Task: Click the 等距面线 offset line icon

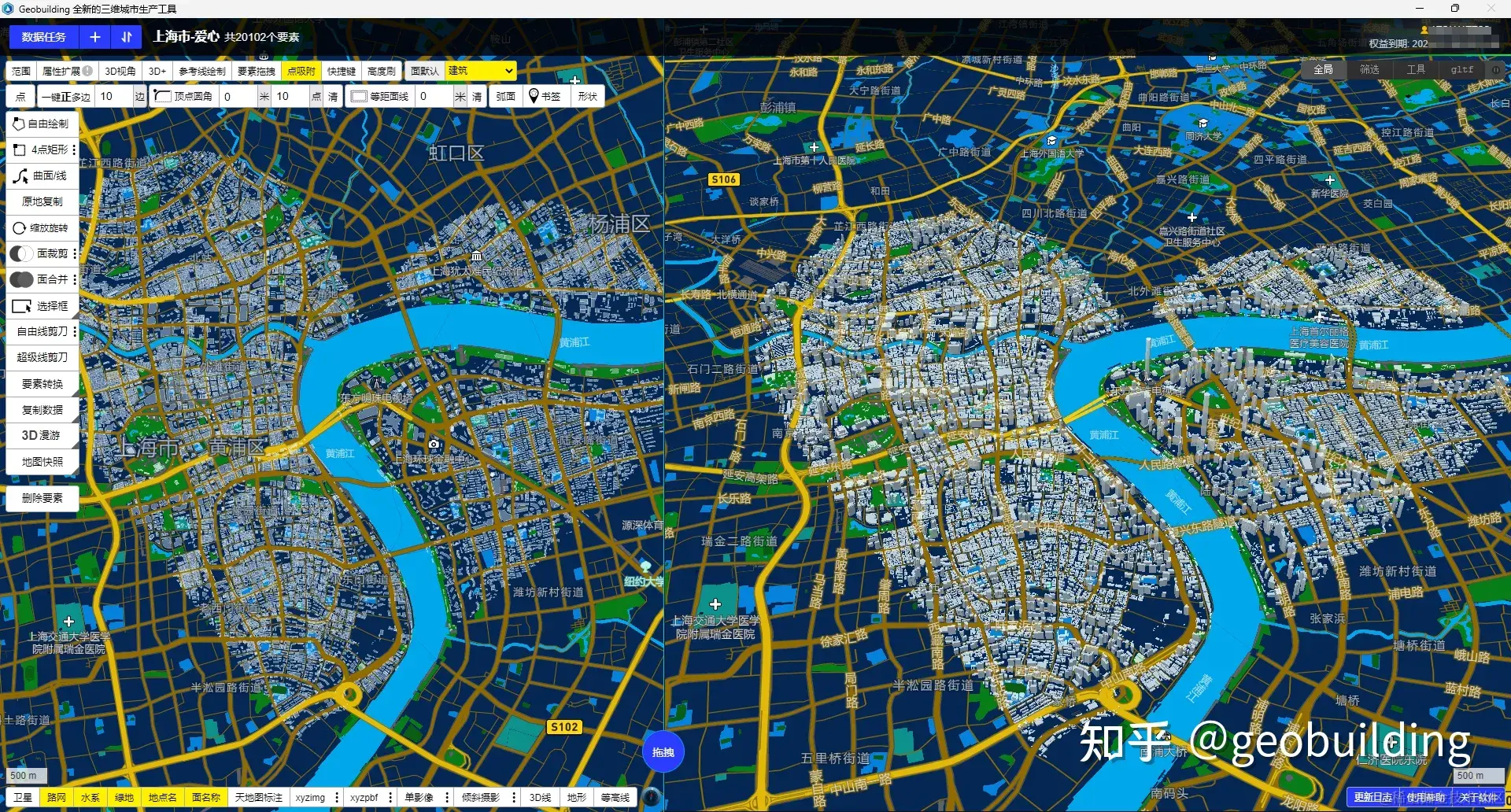Action: click(359, 96)
